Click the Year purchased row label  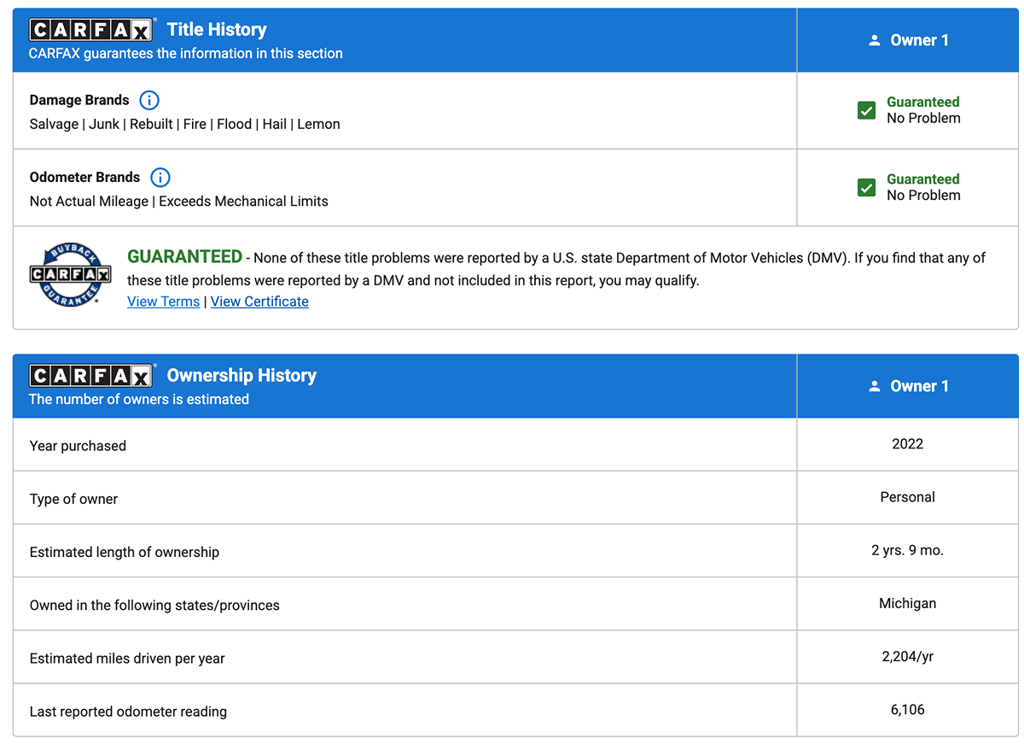[78, 446]
